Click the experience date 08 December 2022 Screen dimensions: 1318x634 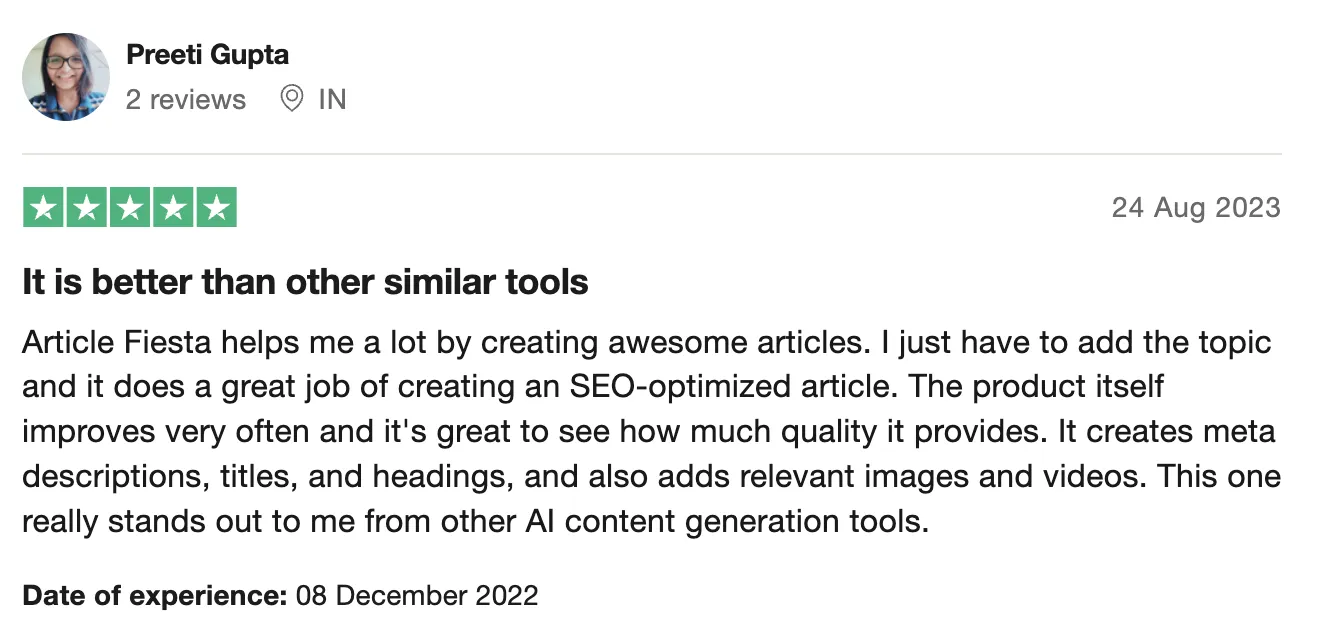click(417, 596)
